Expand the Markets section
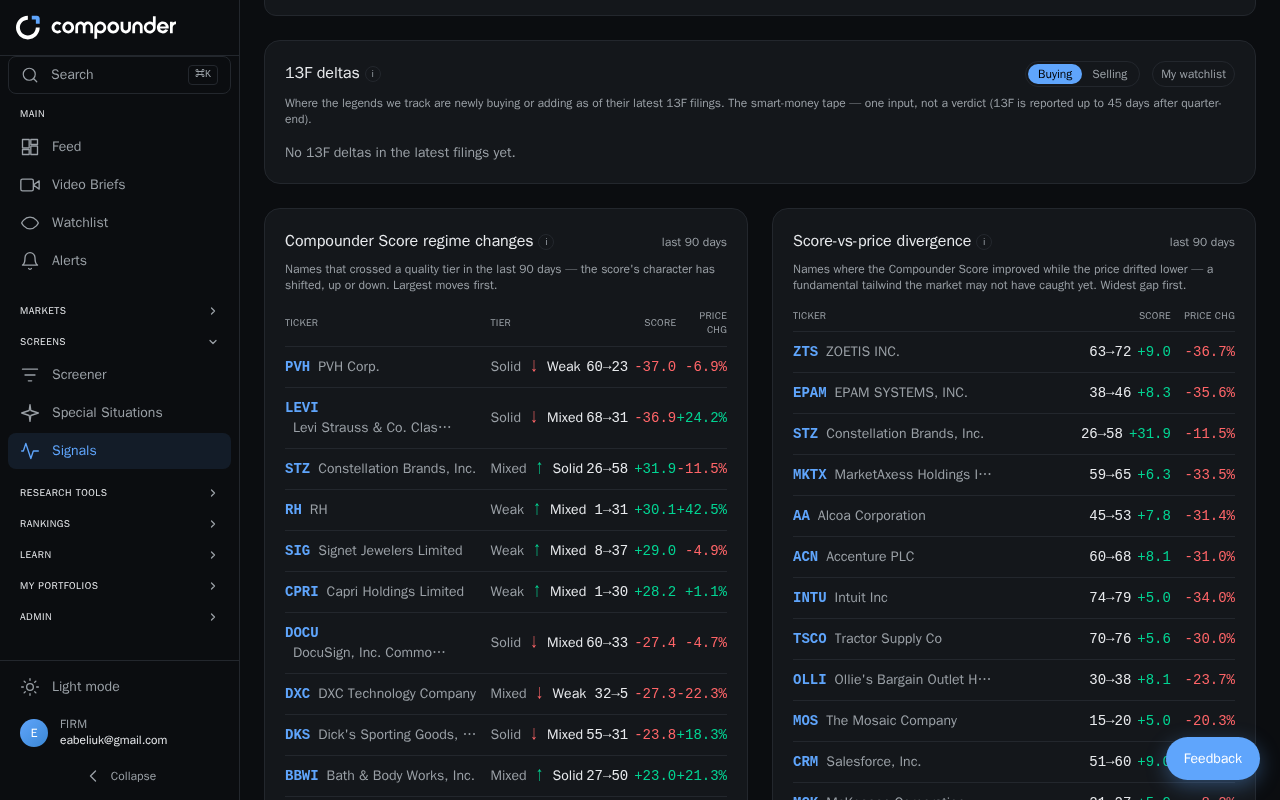The height and width of the screenshot is (800, 1280). [x=119, y=311]
